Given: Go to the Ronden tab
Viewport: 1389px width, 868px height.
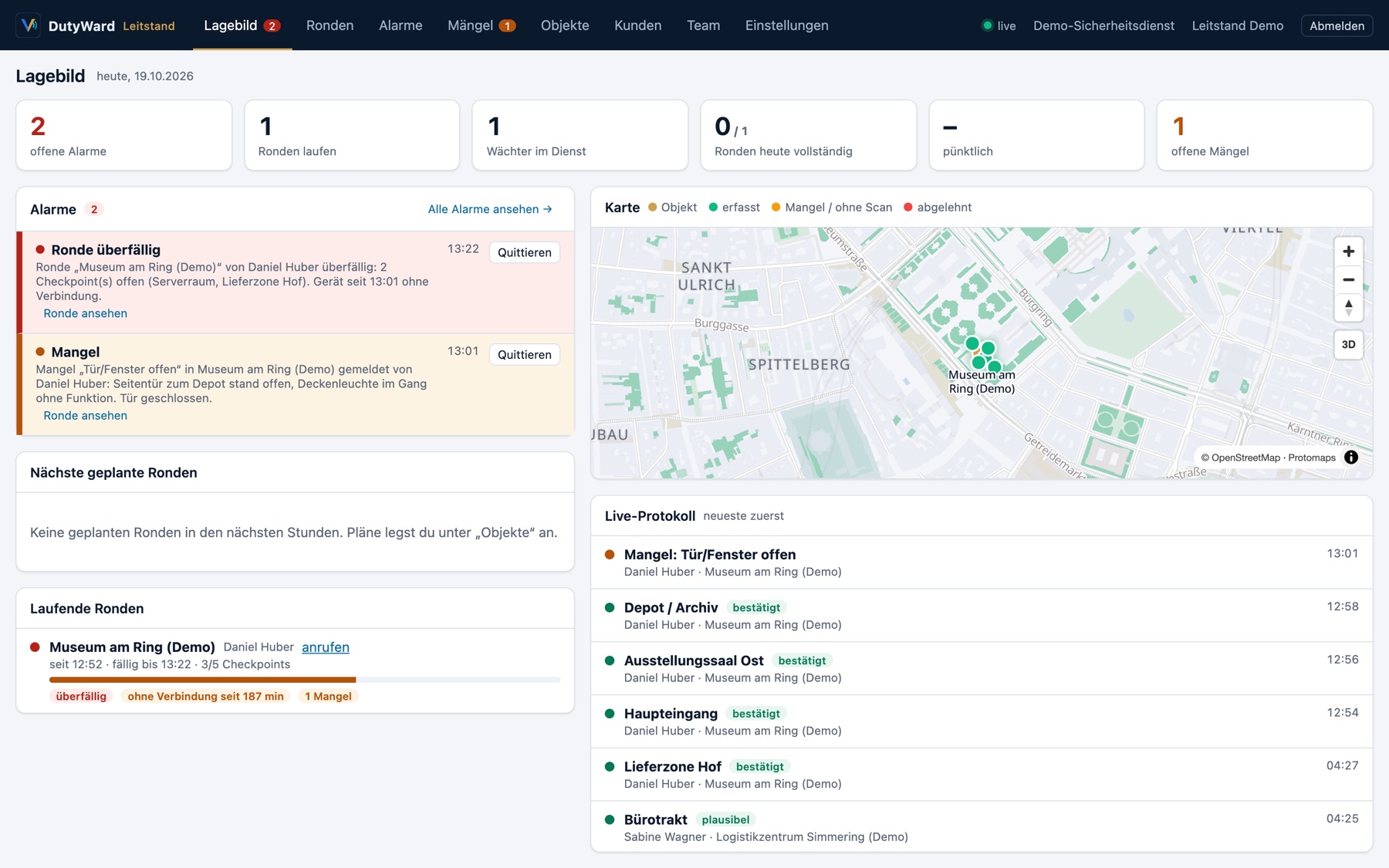Looking at the screenshot, I should (330, 25).
